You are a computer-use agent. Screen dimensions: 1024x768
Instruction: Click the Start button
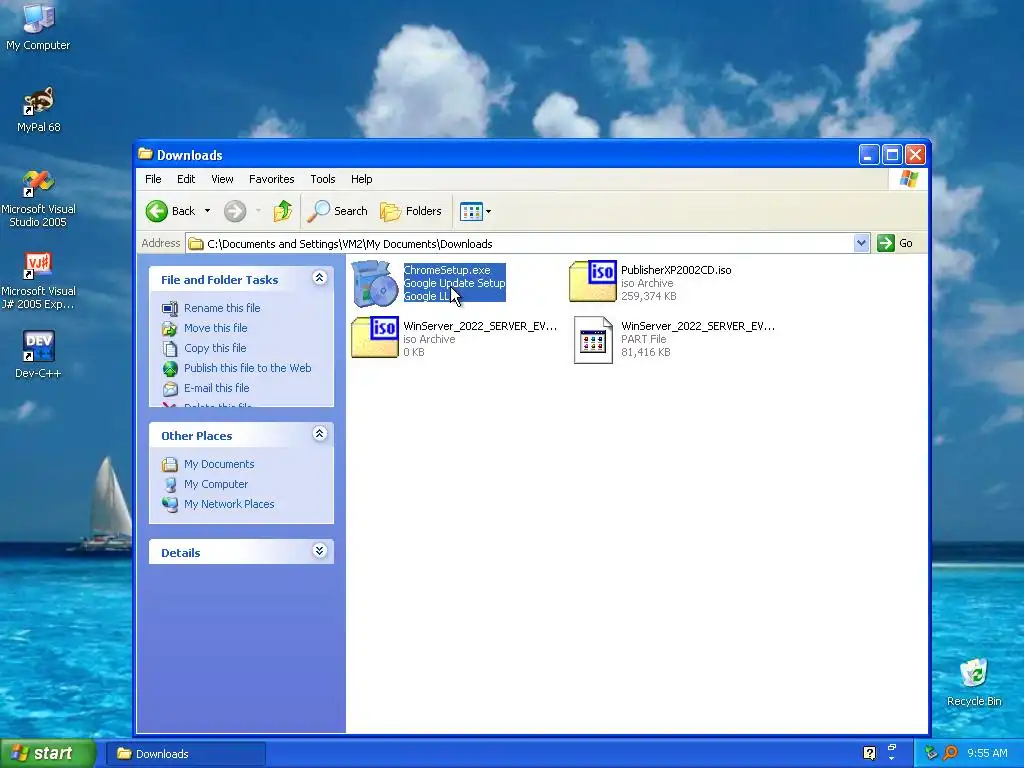[47, 754]
